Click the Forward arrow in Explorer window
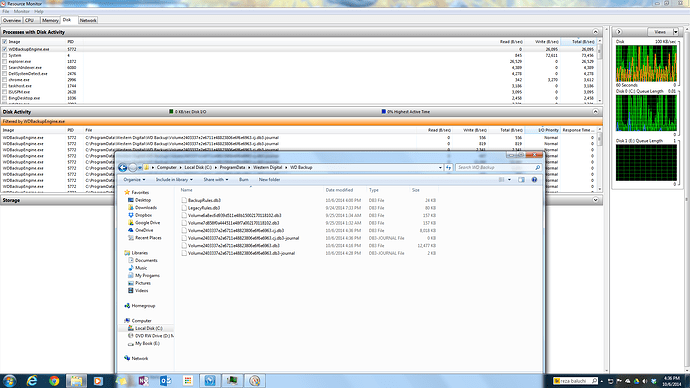The width and height of the screenshot is (690, 388). click(x=132, y=168)
